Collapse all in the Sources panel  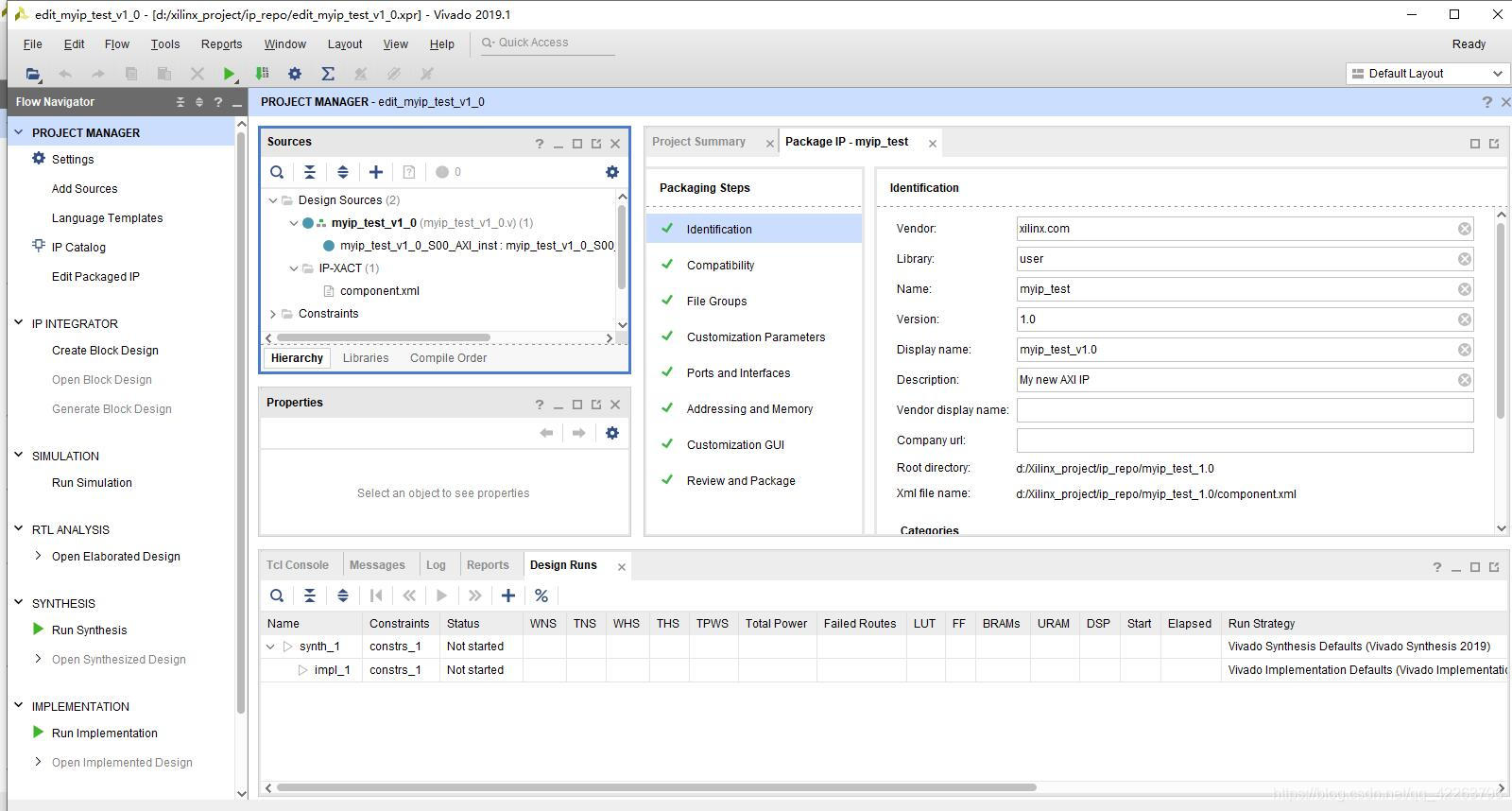310,172
